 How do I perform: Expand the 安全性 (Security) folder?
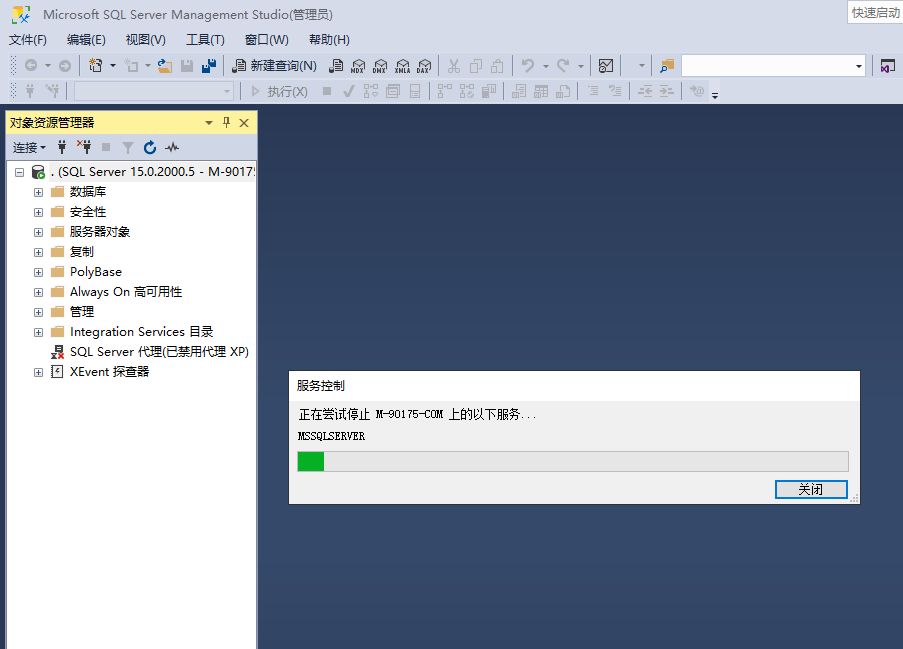coord(39,212)
